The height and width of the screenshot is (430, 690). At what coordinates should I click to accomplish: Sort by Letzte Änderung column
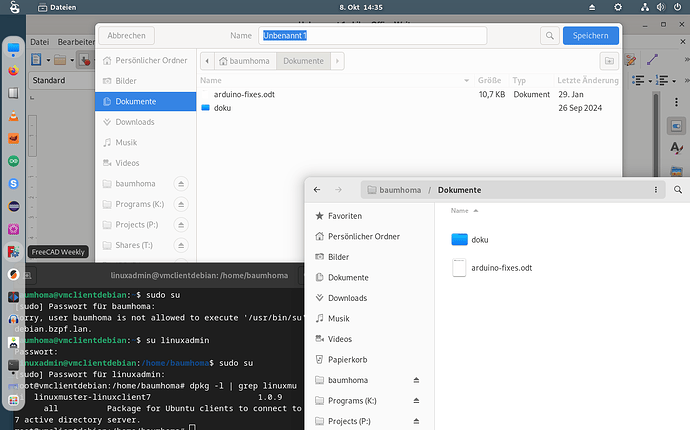(x=587, y=81)
